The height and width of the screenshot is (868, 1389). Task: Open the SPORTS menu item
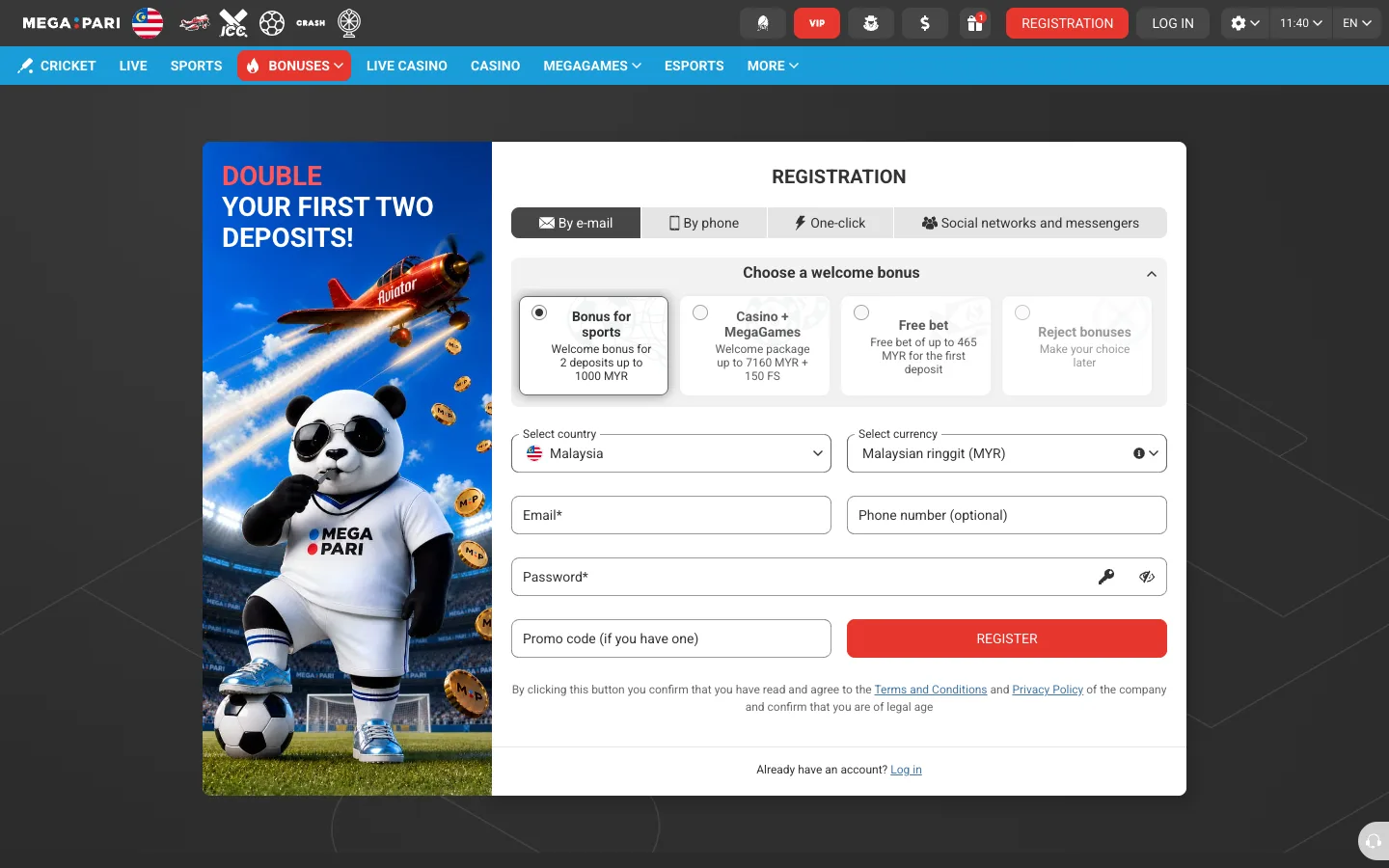point(196,66)
